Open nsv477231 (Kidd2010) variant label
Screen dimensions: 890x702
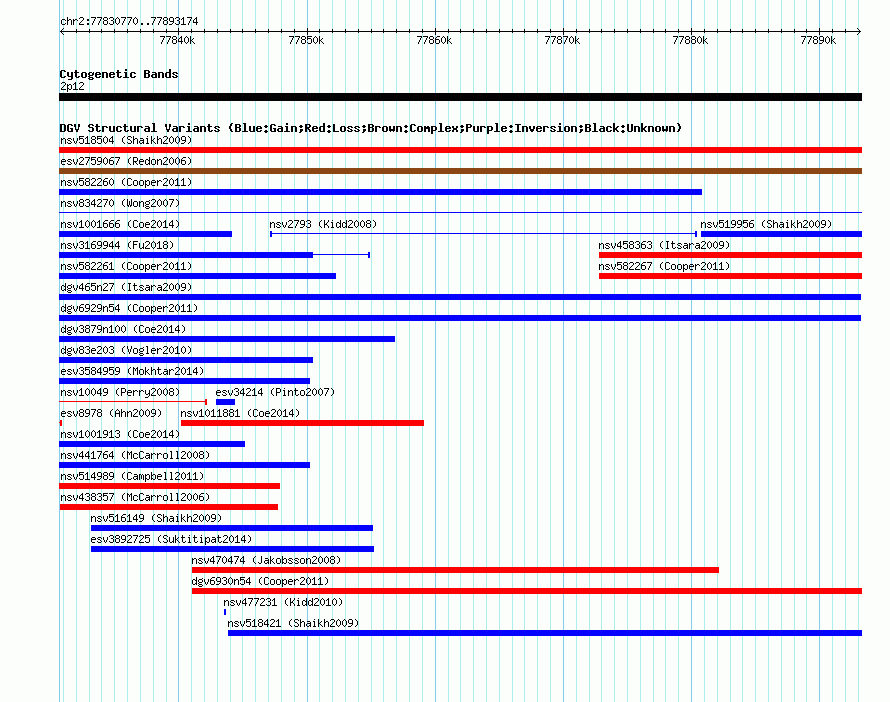pyautogui.click(x=283, y=602)
